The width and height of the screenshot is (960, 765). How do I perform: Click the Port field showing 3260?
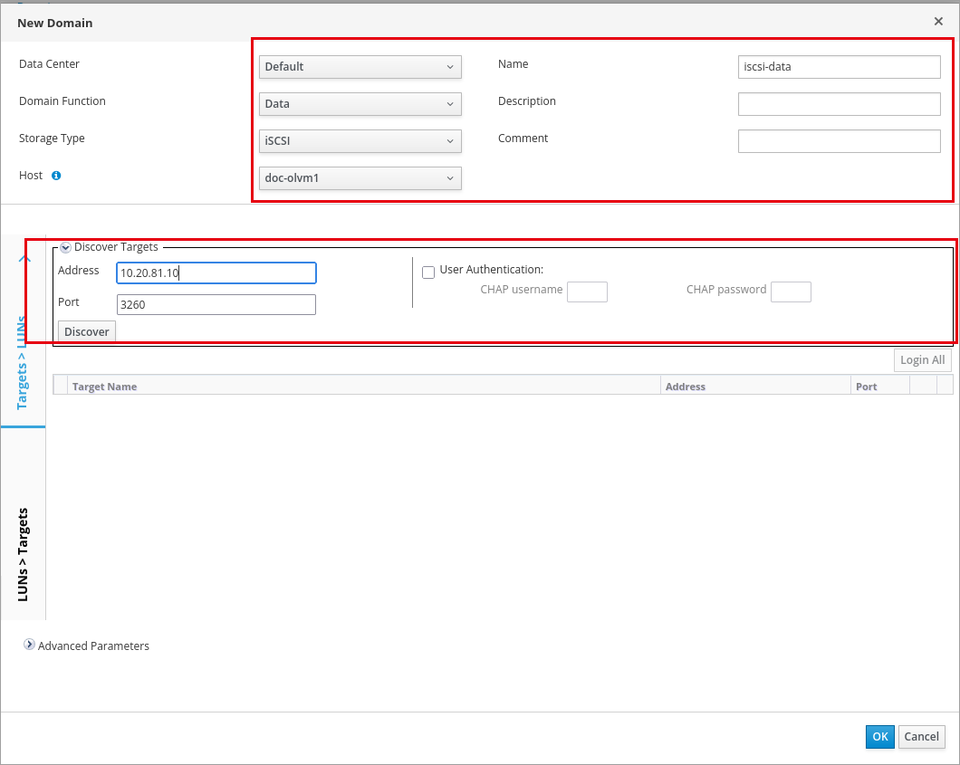216,305
